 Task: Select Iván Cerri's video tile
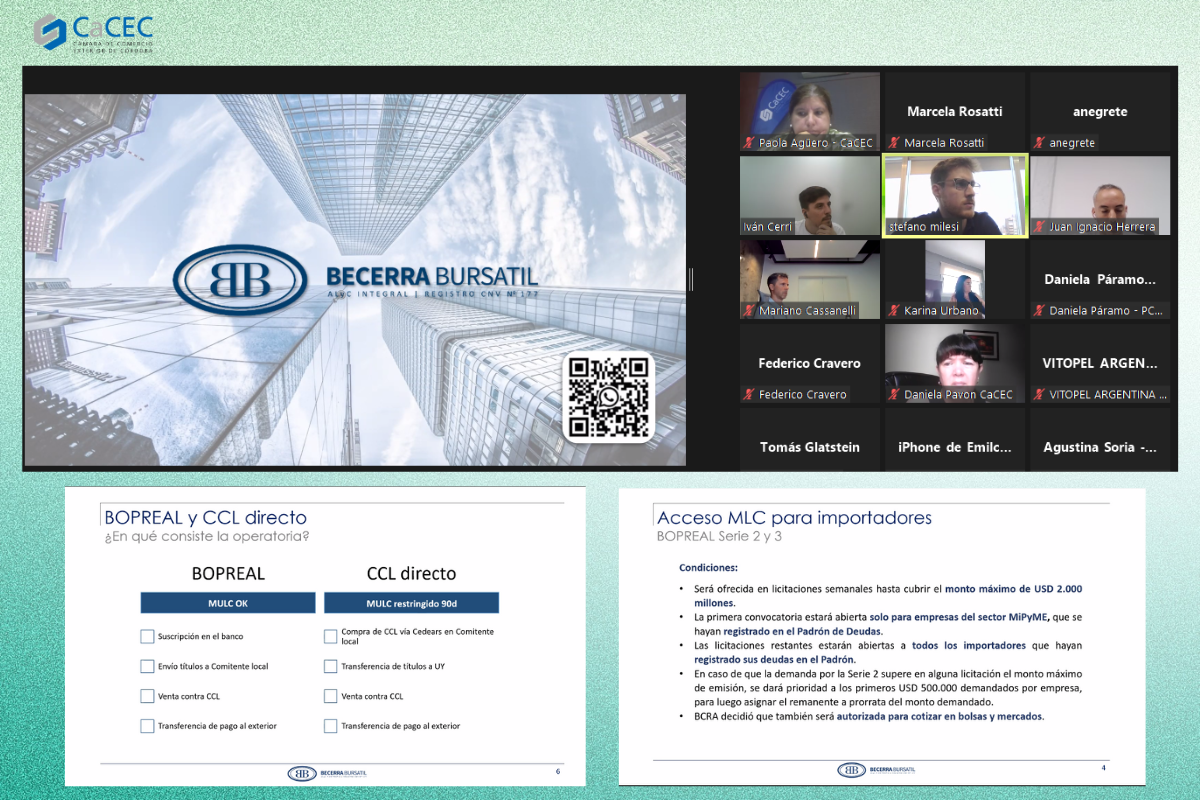pyautogui.click(x=810, y=195)
